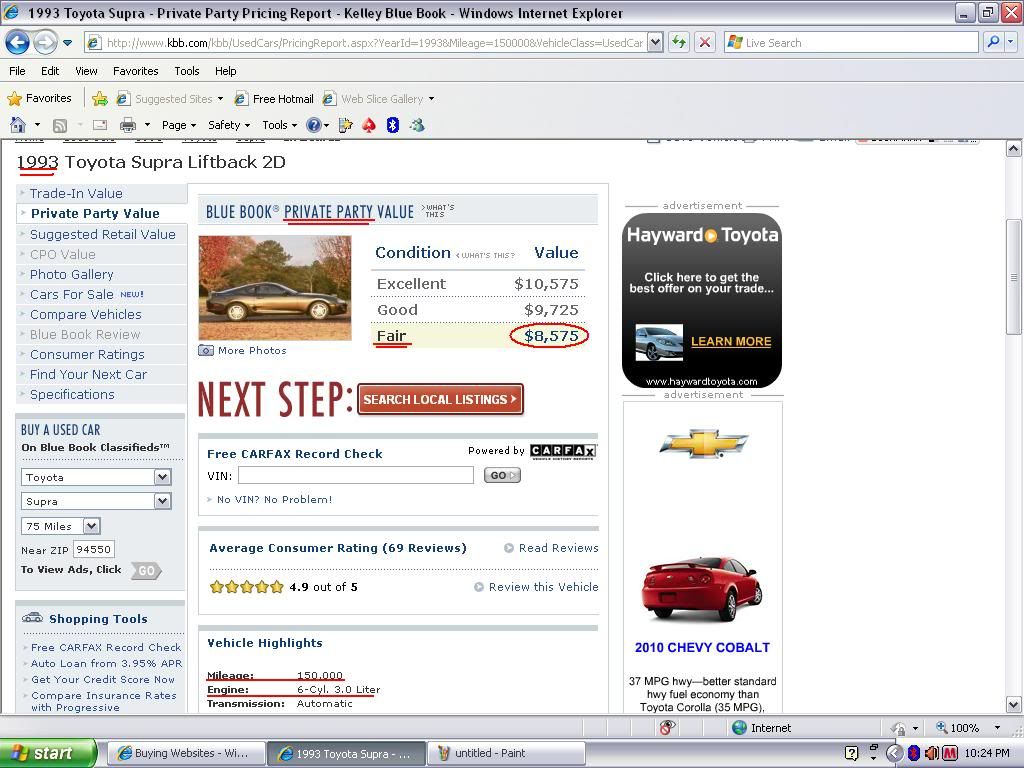Click the Consumer Ratings sidebar link

88,355
